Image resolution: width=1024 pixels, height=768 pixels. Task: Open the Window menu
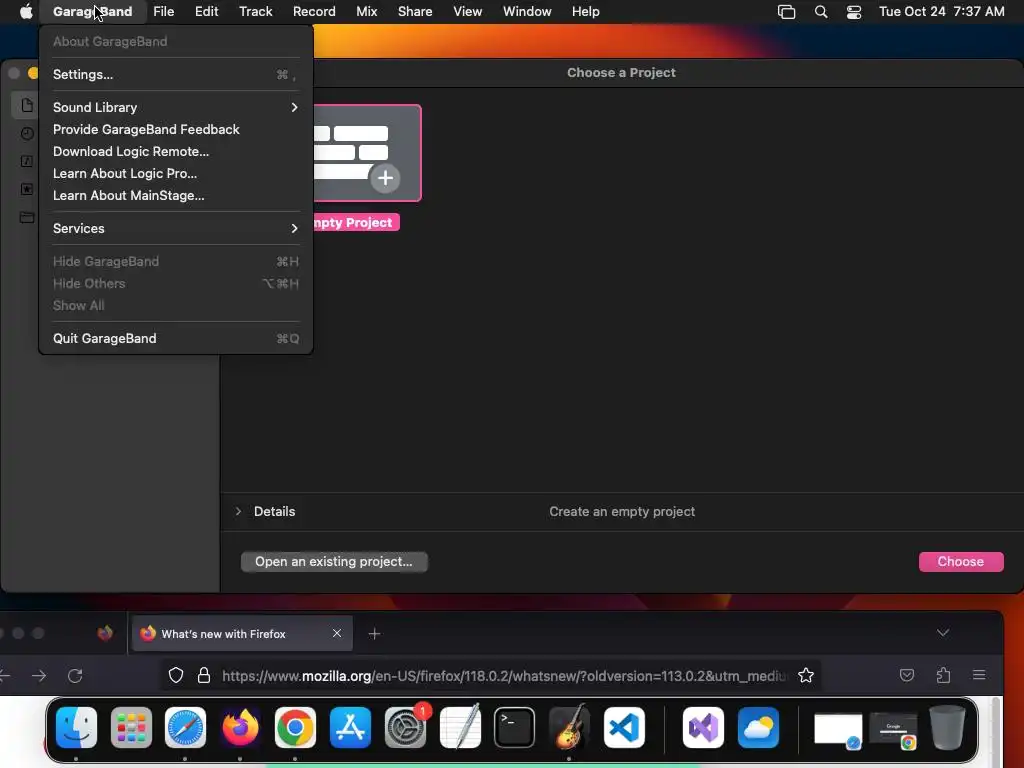pos(527,12)
